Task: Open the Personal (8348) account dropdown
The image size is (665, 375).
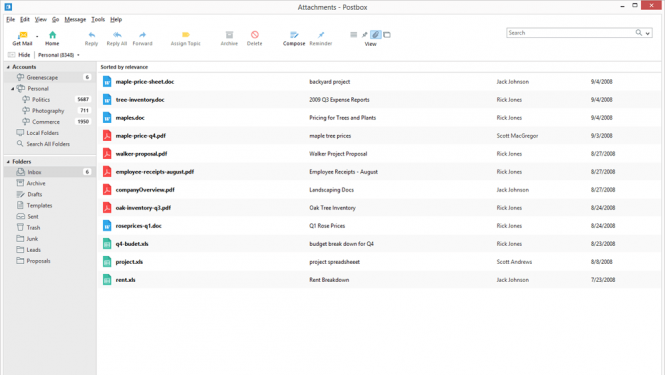Action: click(59, 55)
